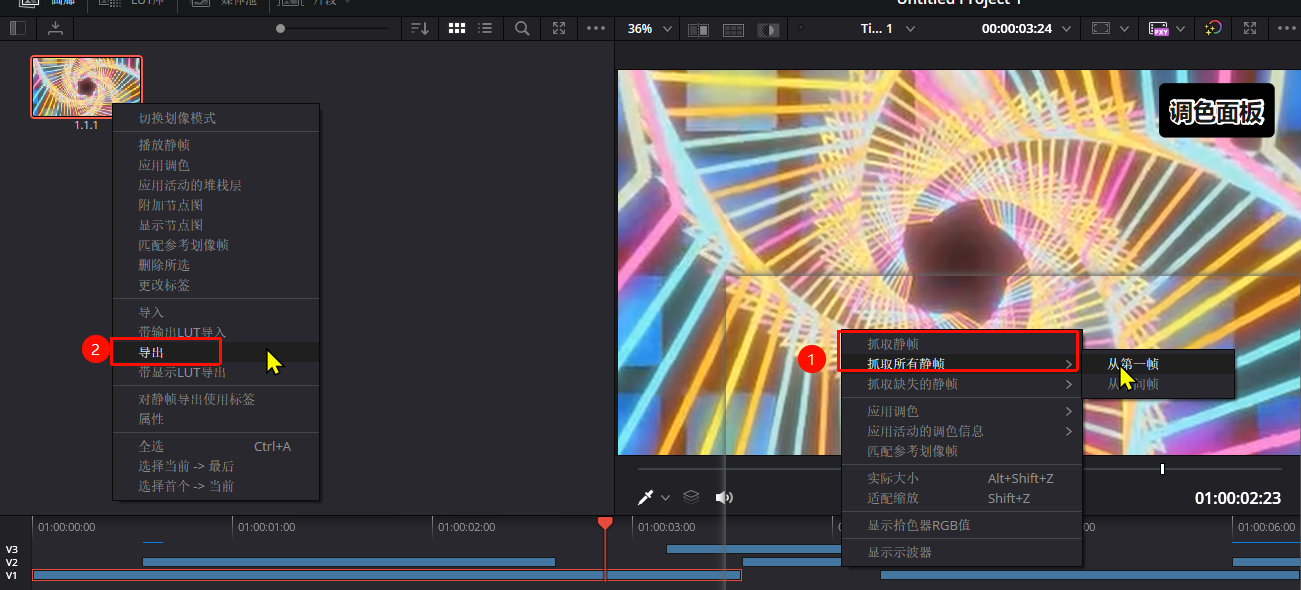Click the import stills download icon
Screen dimensions: 1301x590
56,28
